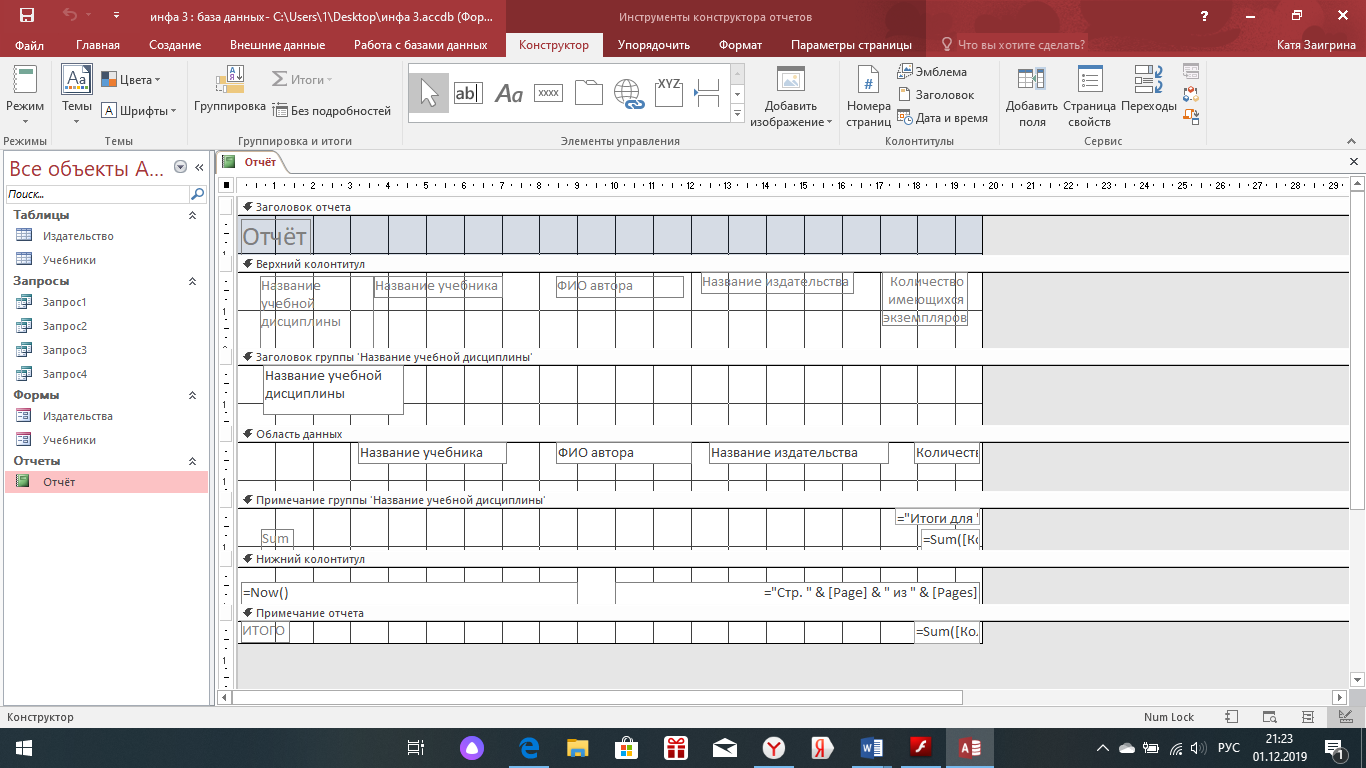
Task: Click the navigation pane search field
Action: click(x=98, y=195)
